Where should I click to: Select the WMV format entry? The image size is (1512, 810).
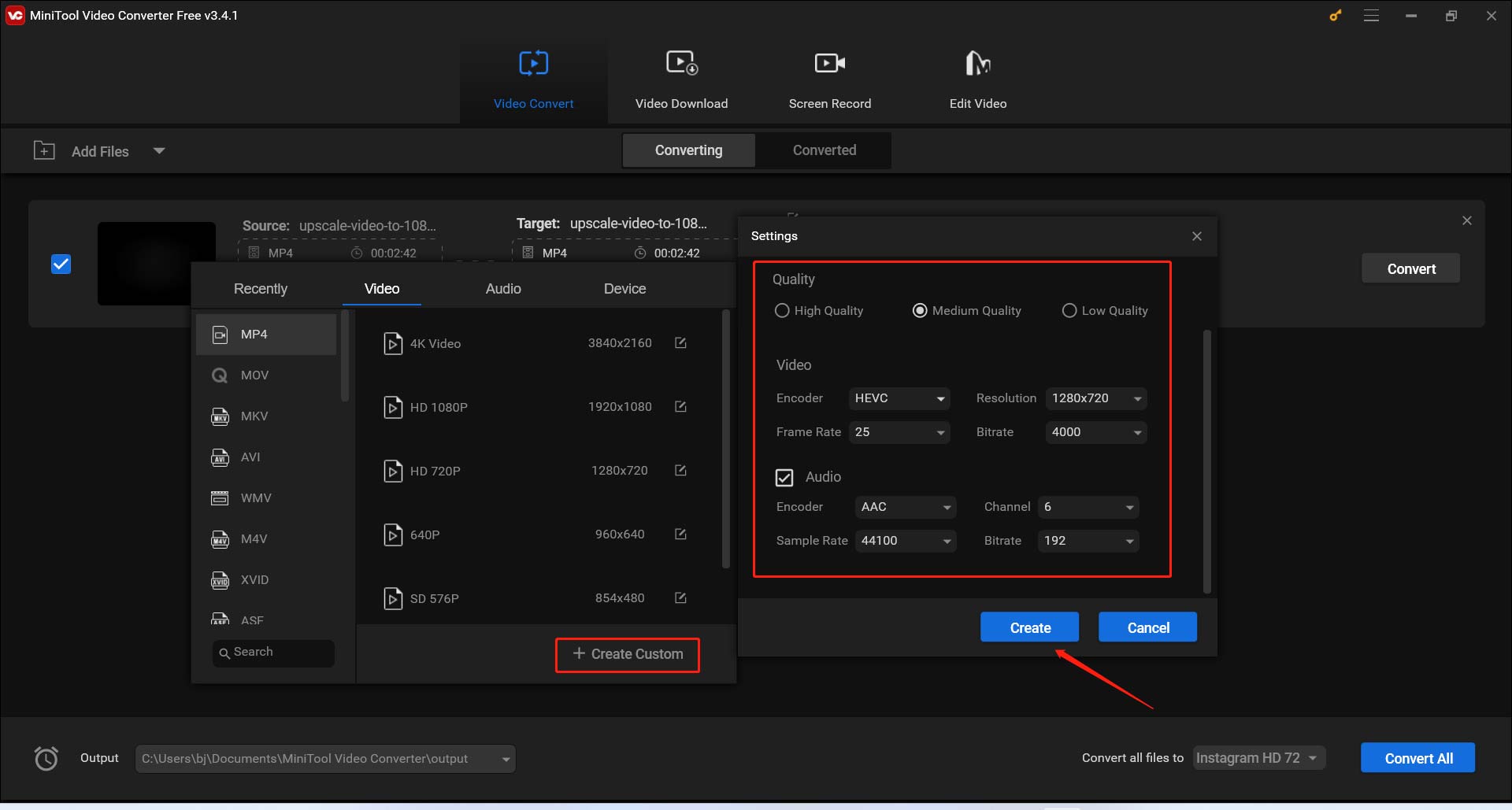tap(266, 498)
